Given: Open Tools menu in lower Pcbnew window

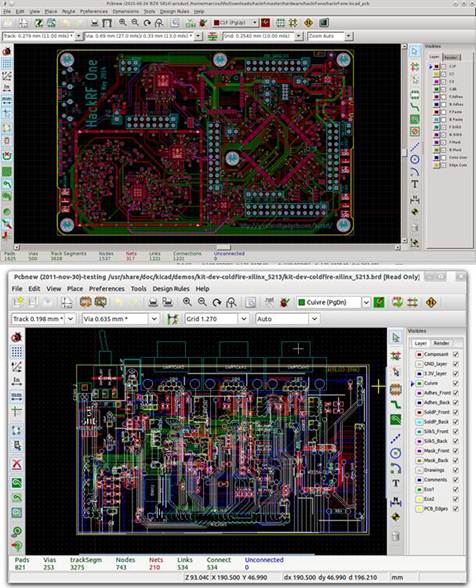Looking at the screenshot, I should click(x=138, y=289).
